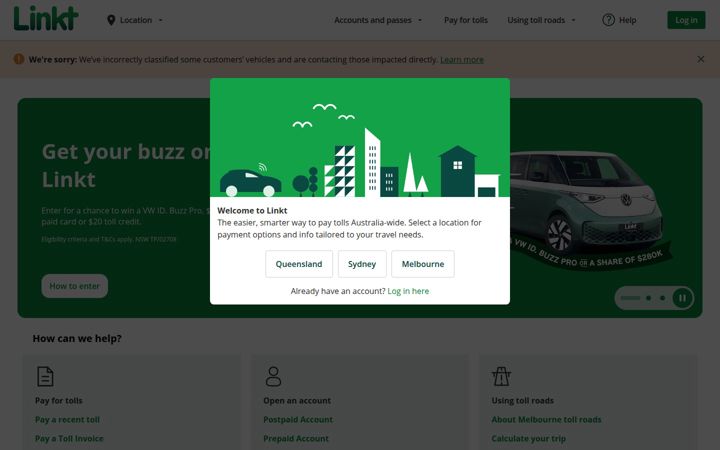Click the Pay for tolls document icon
The width and height of the screenshot is (720, 450).
[45, 377]
